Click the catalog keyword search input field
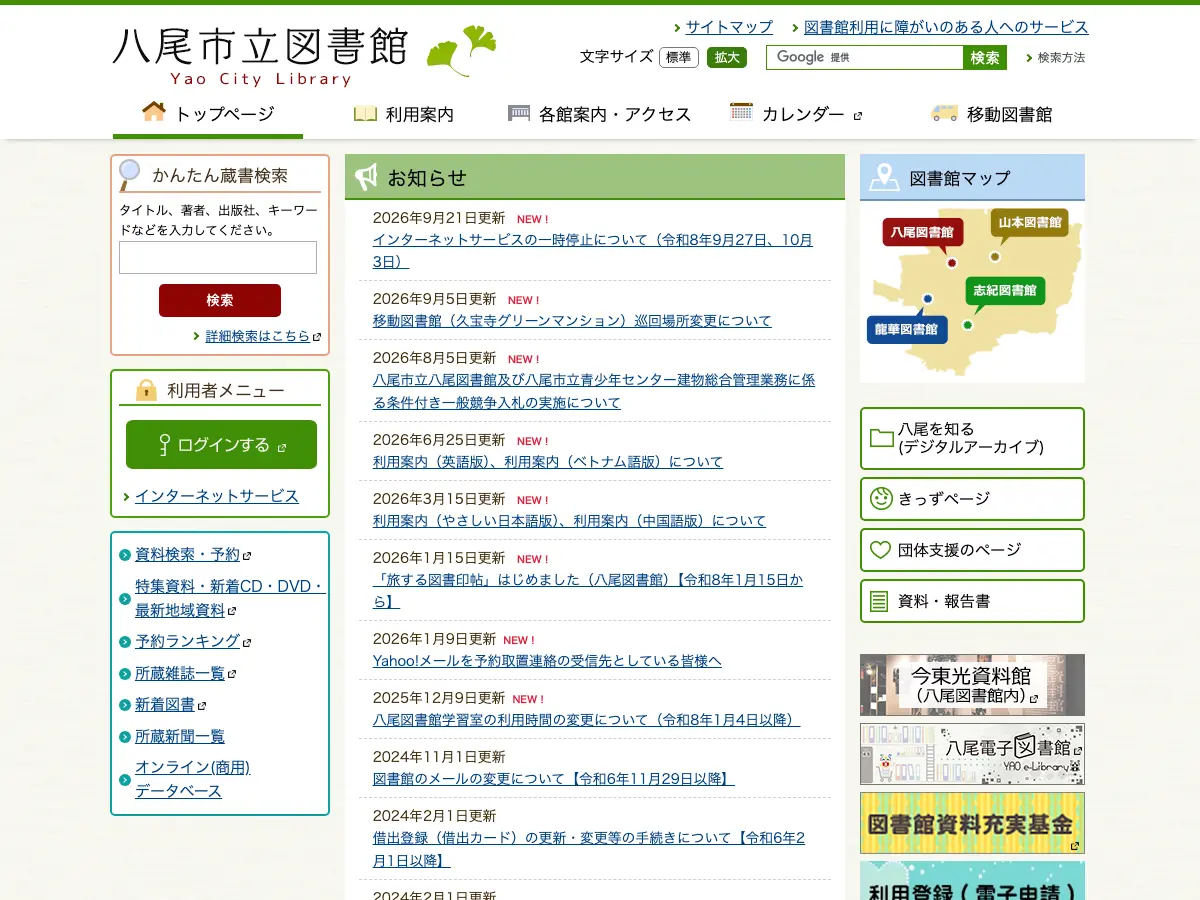Image resolution: width=1200 pixels, height=900 pixels. [218, 257]
